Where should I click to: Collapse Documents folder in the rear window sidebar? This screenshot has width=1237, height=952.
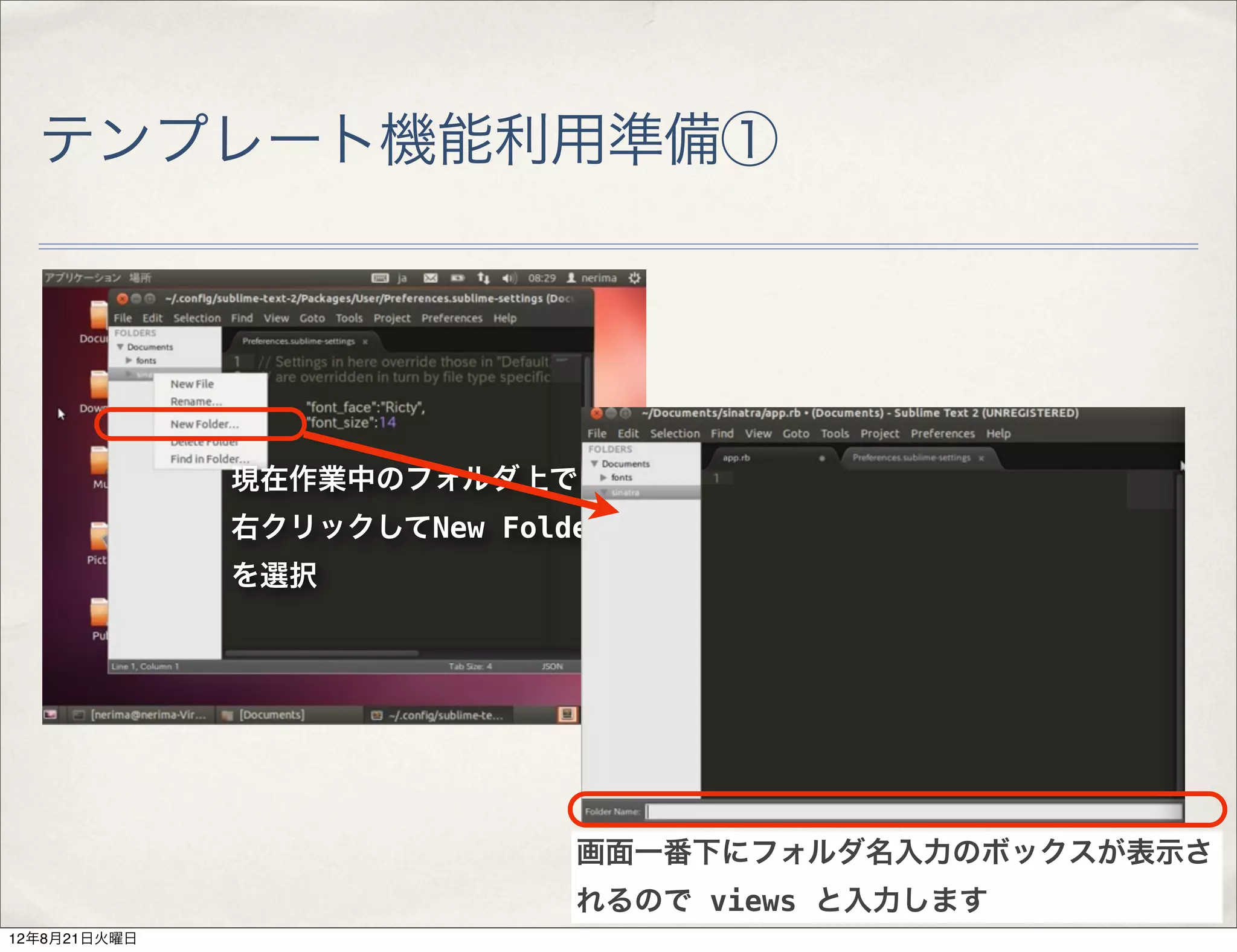pyautogui.click(x=120, y=347)
